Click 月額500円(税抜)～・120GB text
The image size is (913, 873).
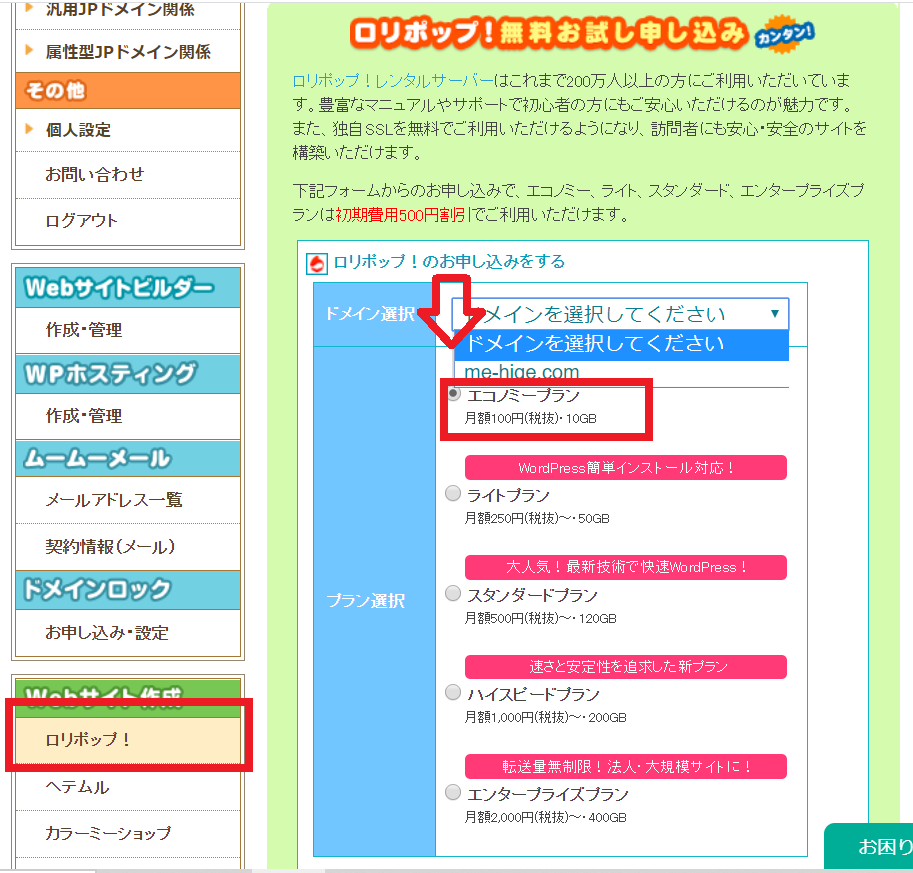(540, 618)
